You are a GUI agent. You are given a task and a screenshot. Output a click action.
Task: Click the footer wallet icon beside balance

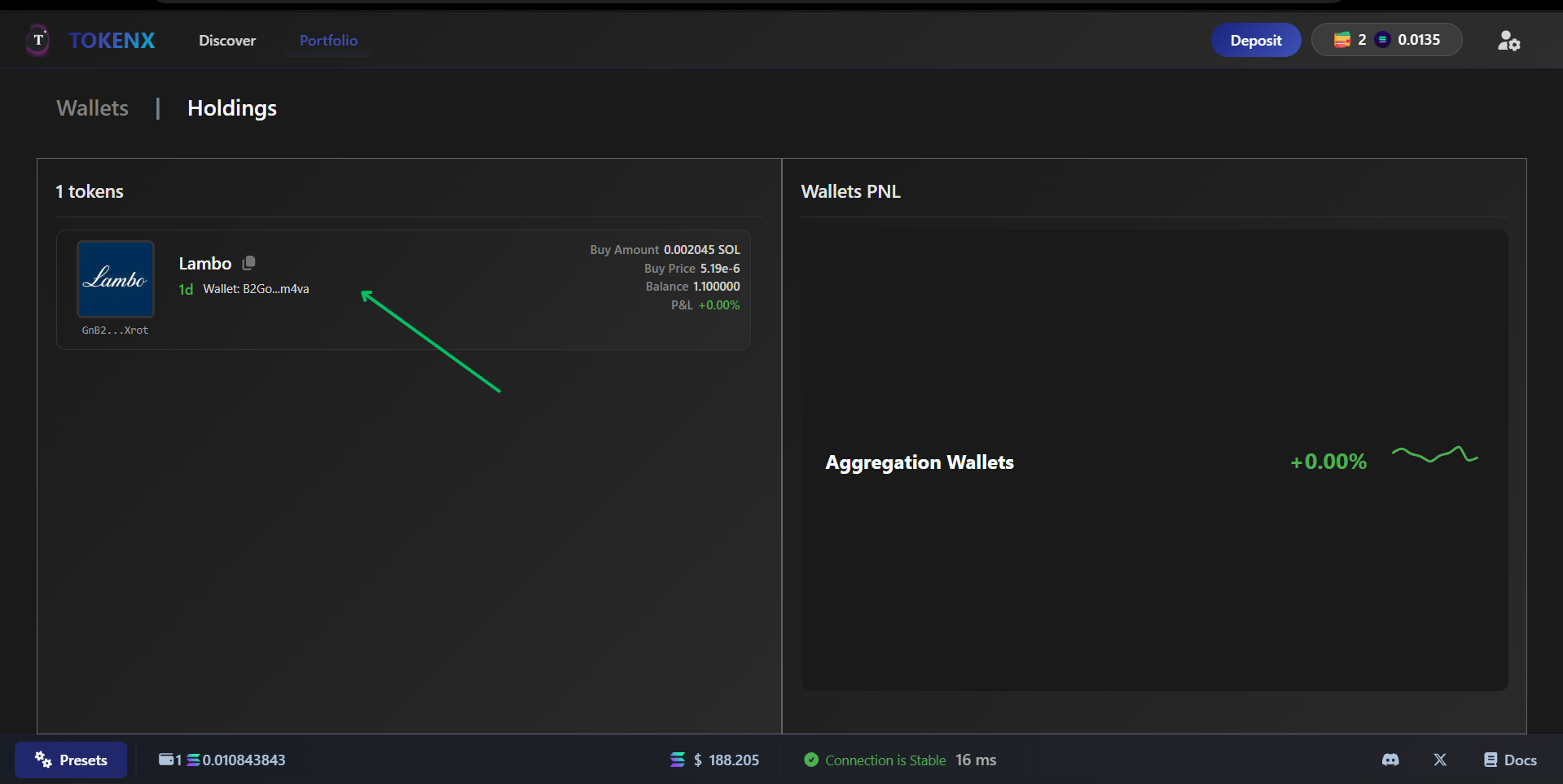point(166,760)
